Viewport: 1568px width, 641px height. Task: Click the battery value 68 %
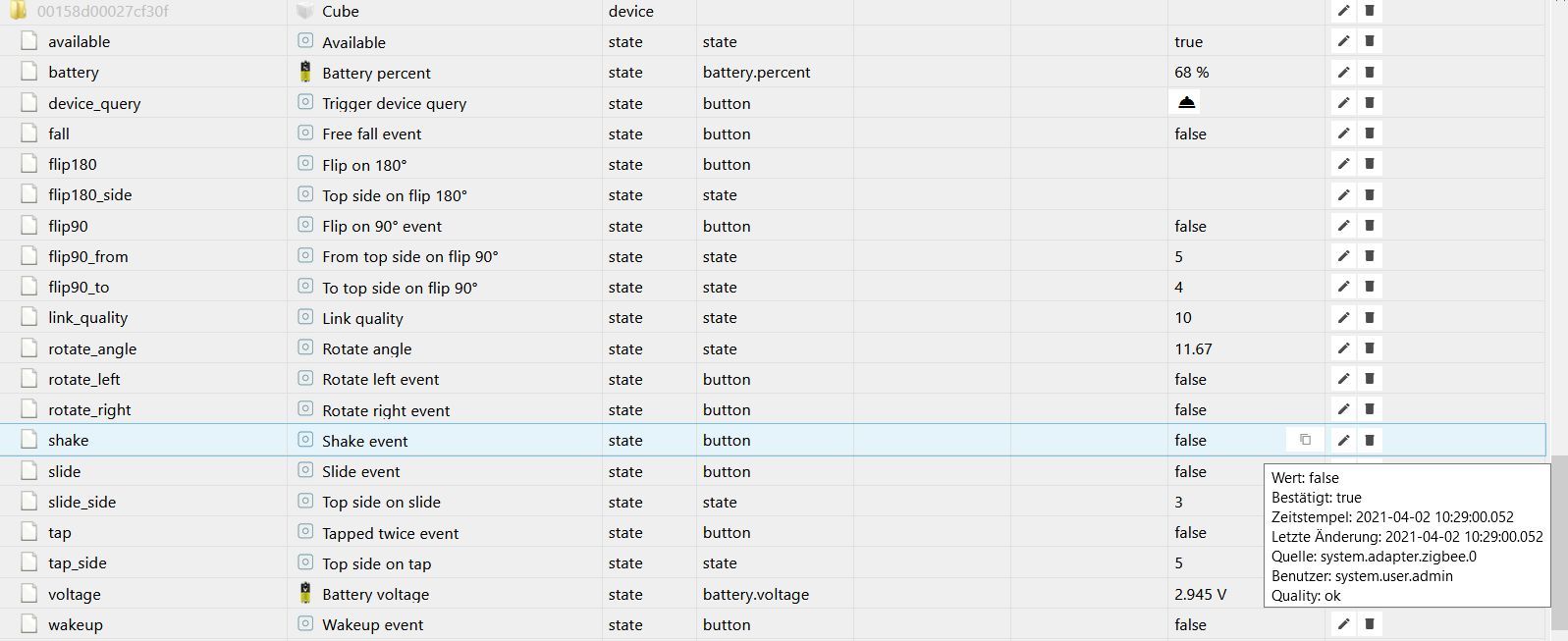coord(1191,72)
